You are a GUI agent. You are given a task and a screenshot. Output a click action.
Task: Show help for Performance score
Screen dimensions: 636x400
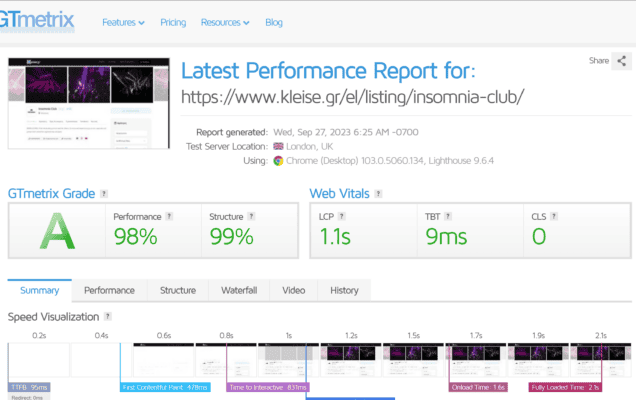tap(169, 216)
